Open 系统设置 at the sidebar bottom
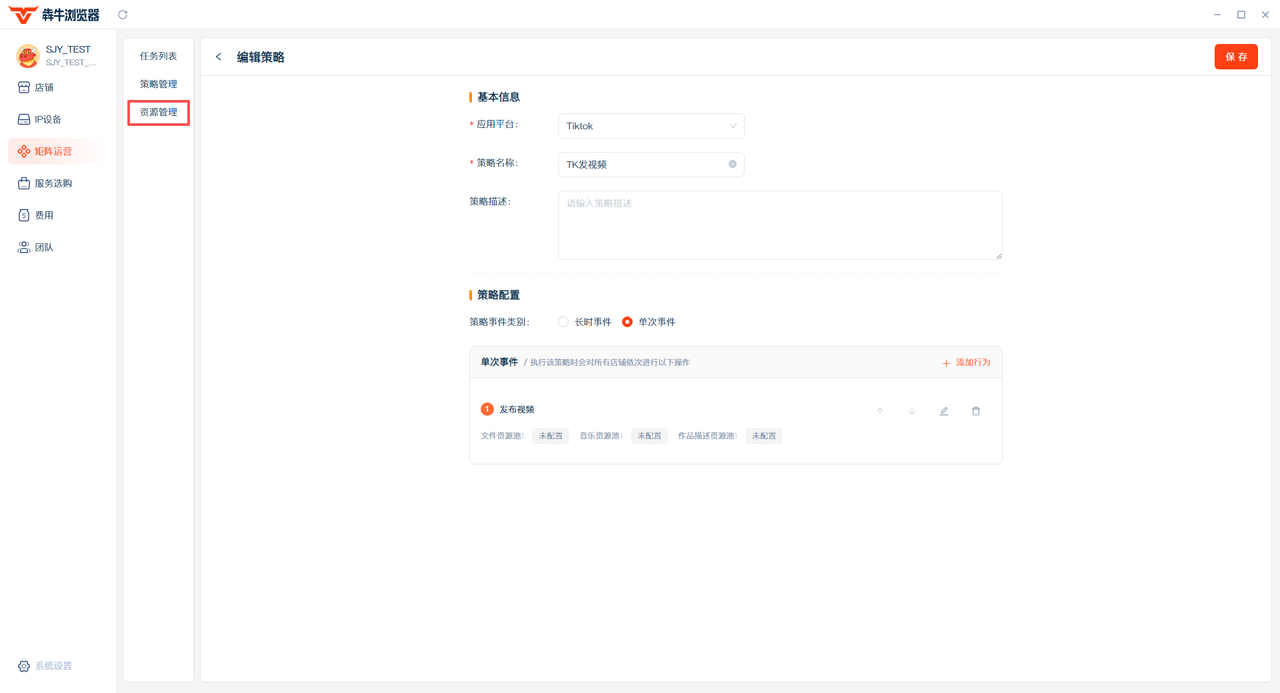1280x693 pixels. [x=52, y=666]
